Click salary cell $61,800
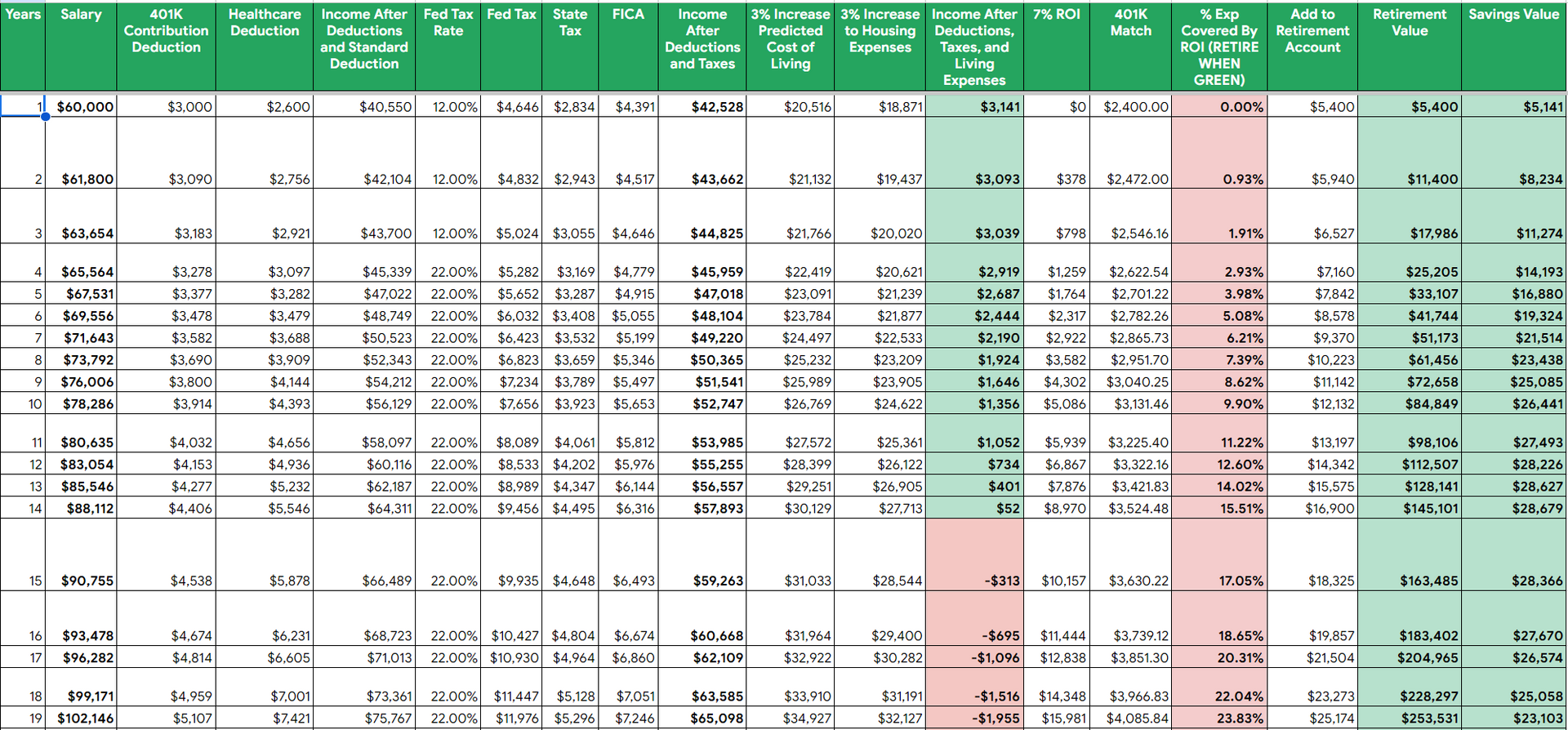This screenshot has width=1568, height=730. click(81, 154)
